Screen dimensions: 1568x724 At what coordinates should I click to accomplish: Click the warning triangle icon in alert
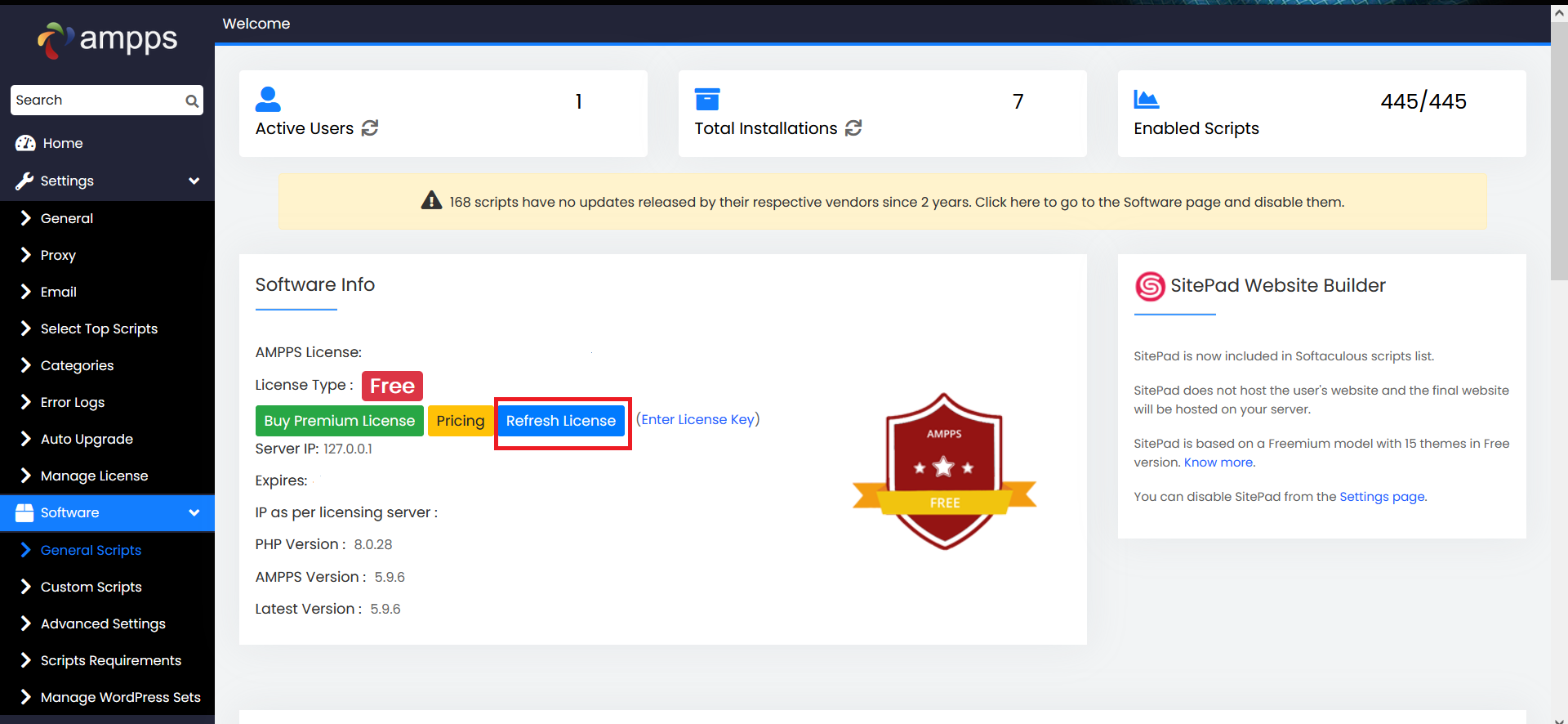(431, 201)
